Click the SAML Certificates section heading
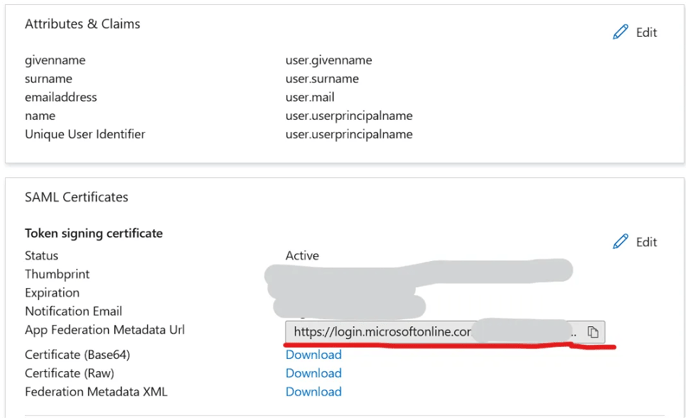Viewport: 688px width, 420px height. [76, 197]
